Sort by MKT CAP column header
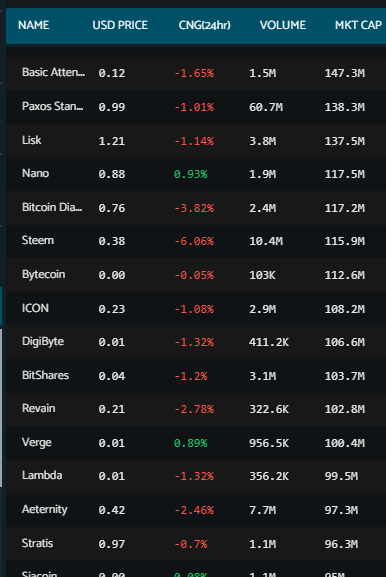This screenshot has height=577, width=386. pyautogui.click(x=358, y=25)
